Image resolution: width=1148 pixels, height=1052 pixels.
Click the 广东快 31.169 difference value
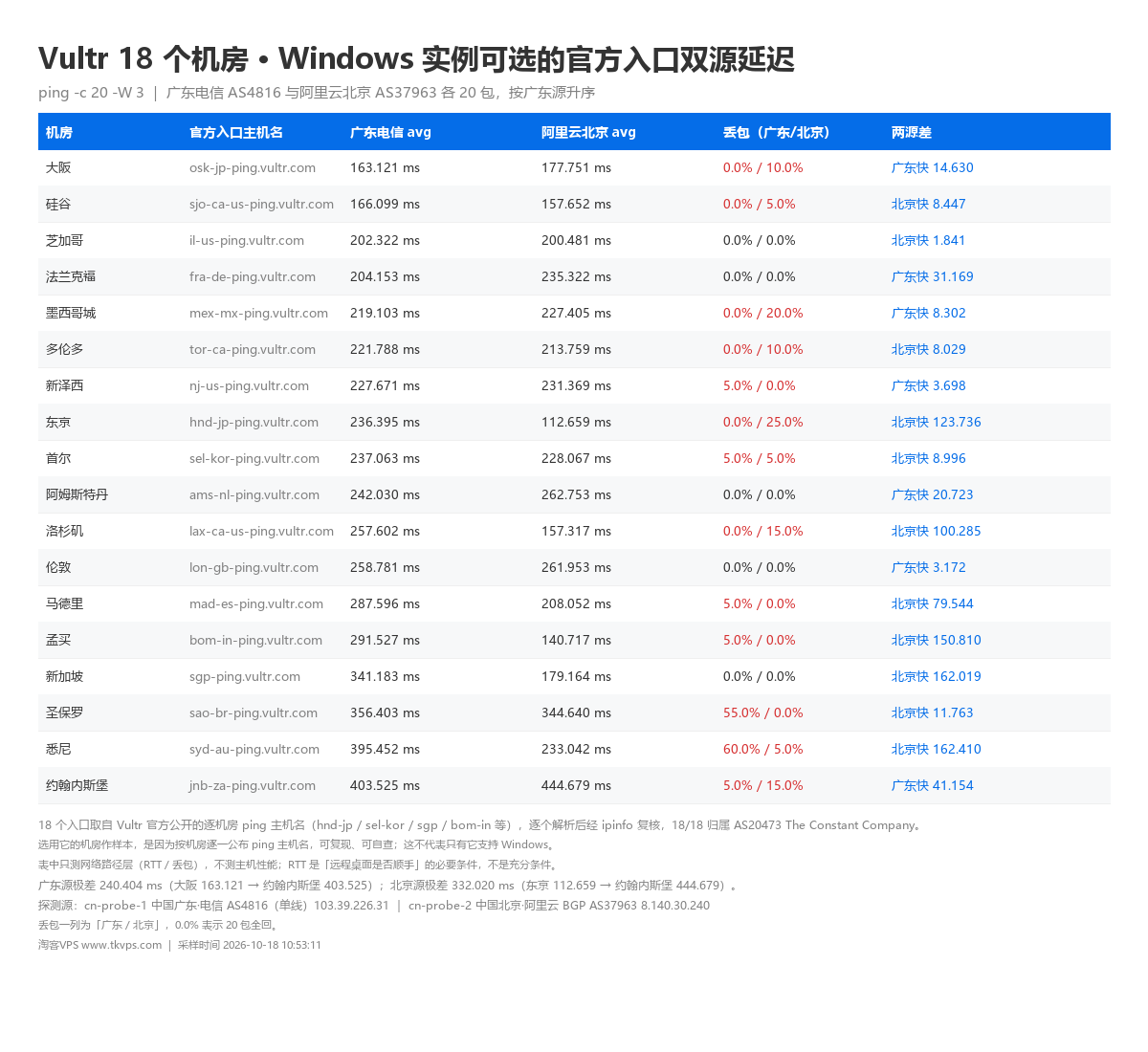933,276
